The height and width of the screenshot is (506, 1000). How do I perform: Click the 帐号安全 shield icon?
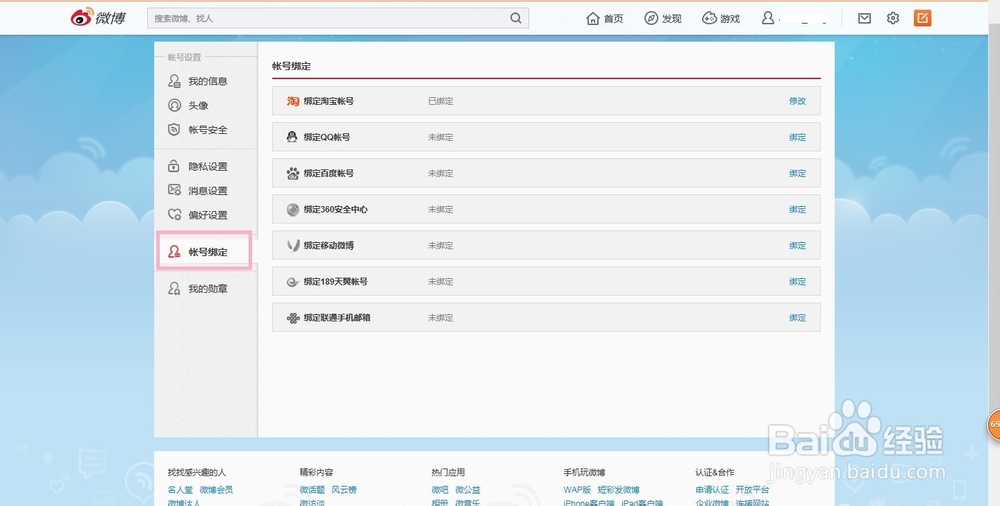174,130
